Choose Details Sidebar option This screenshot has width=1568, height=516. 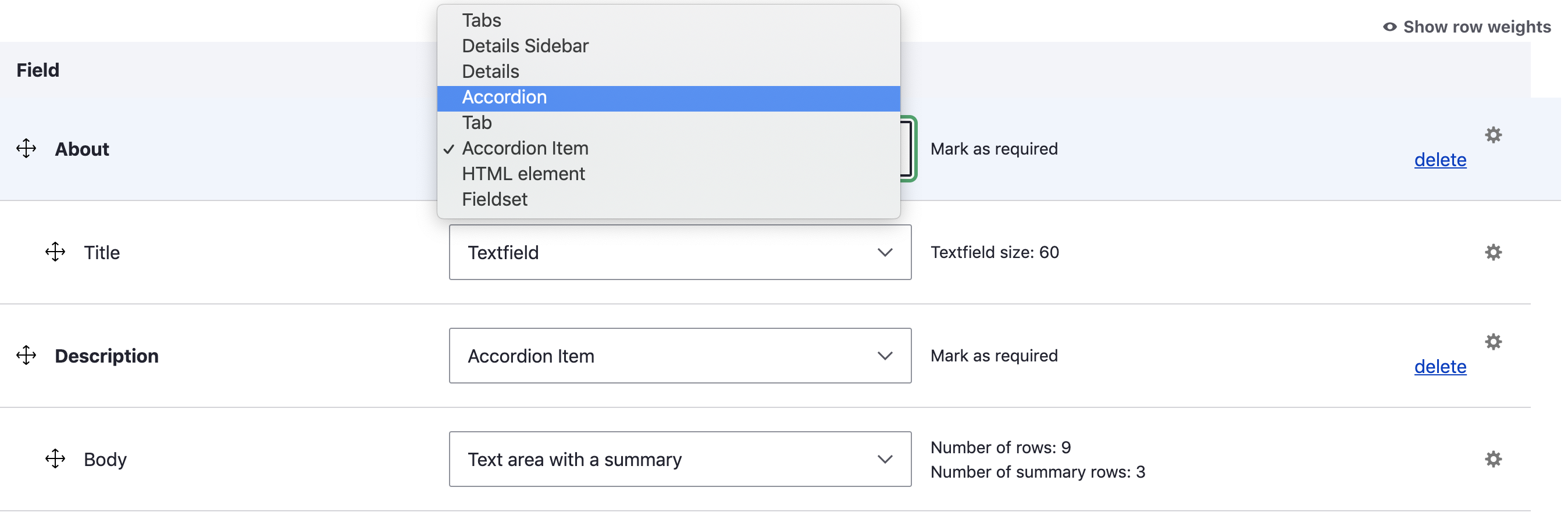(x=525, y=46)
